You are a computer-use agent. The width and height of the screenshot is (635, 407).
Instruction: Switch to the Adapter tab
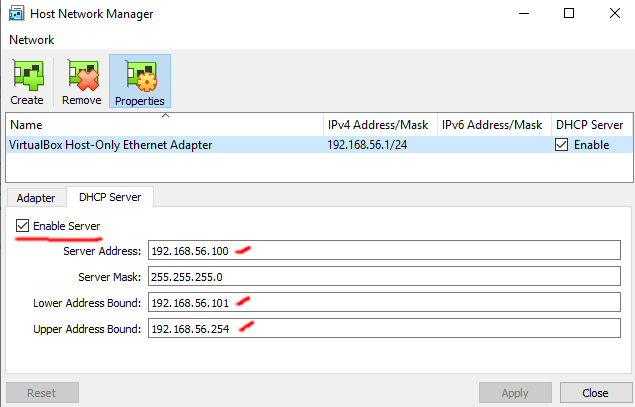tap(35, 198)
